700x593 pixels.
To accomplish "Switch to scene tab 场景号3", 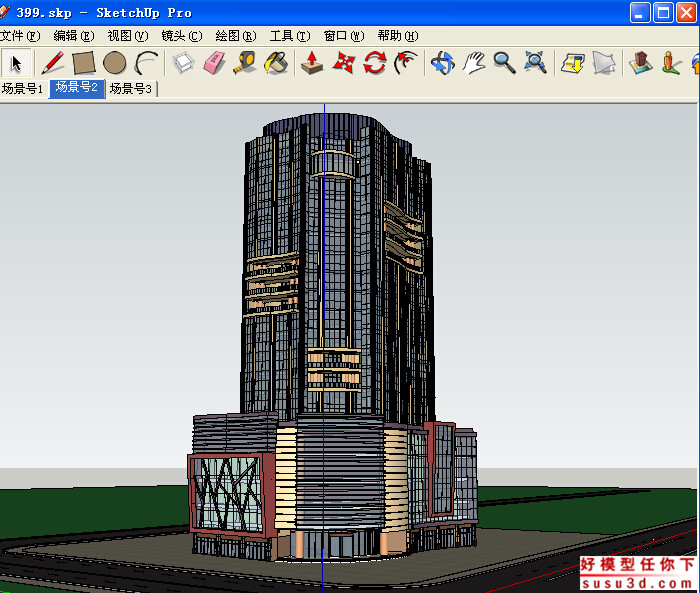I will coord(131,88).
